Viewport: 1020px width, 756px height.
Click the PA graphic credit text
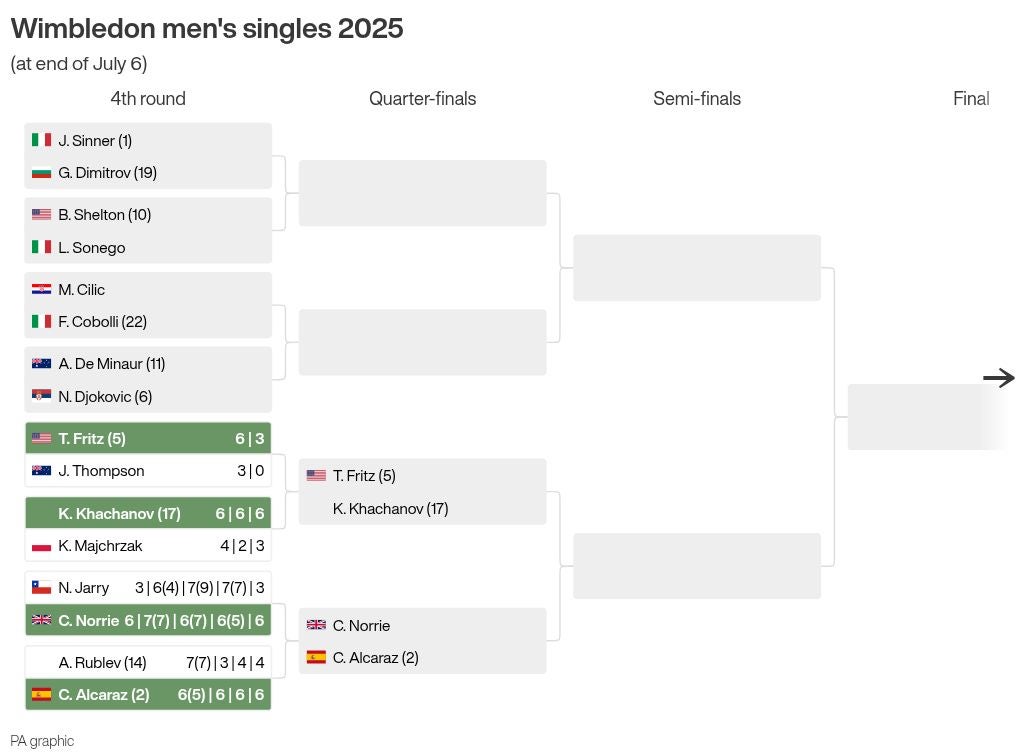(x=42, y=740)
